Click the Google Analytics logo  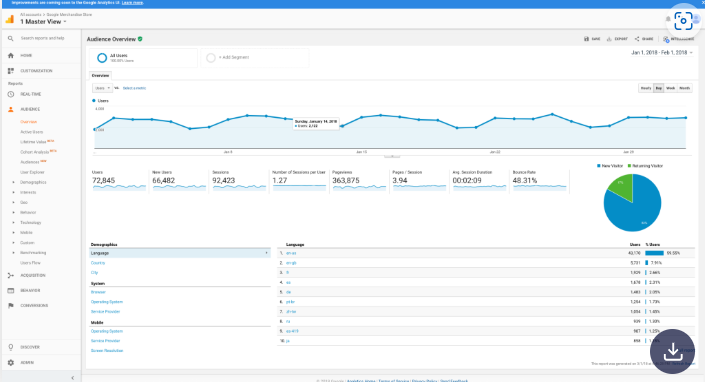click(10, 19)
